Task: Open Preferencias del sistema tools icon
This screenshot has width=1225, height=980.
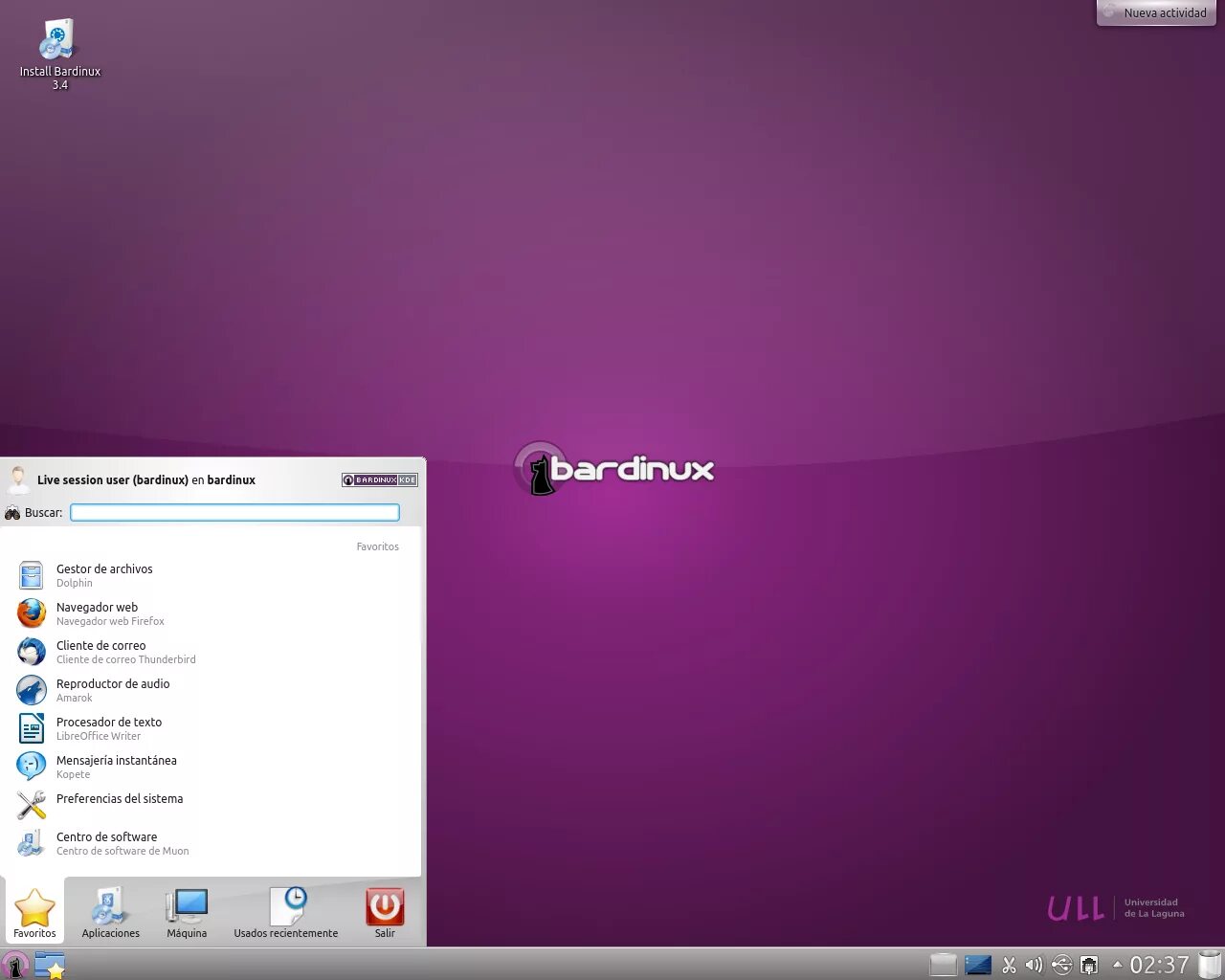Action: [32, 805]
